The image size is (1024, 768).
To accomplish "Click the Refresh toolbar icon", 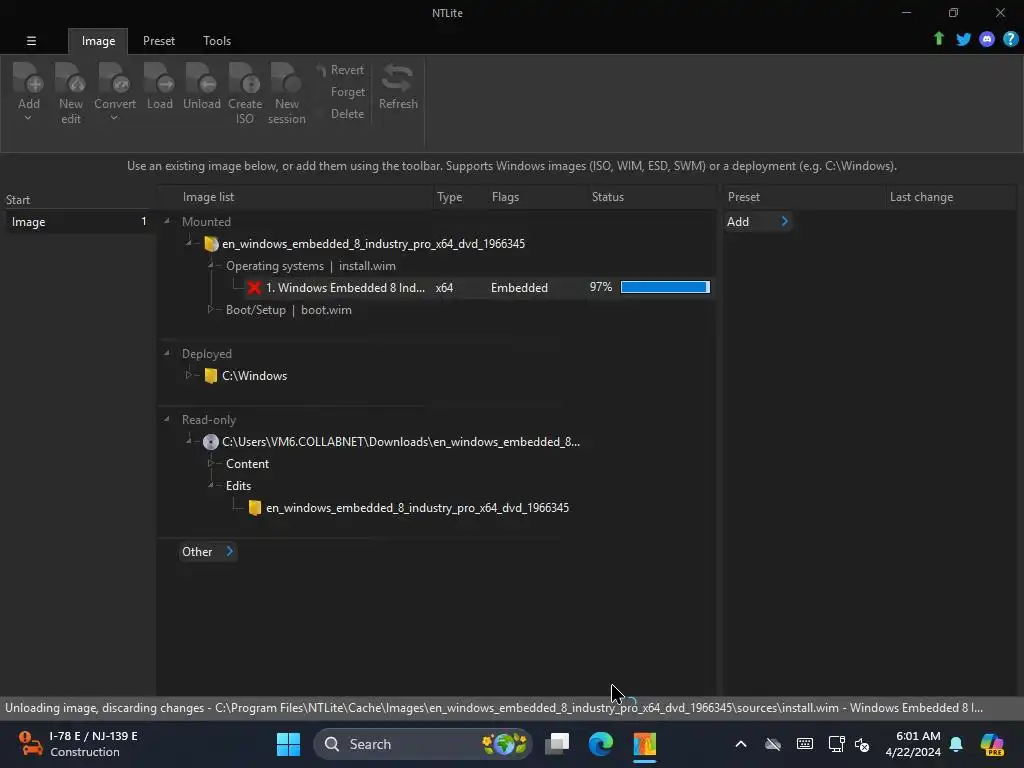I will point(398,78).
